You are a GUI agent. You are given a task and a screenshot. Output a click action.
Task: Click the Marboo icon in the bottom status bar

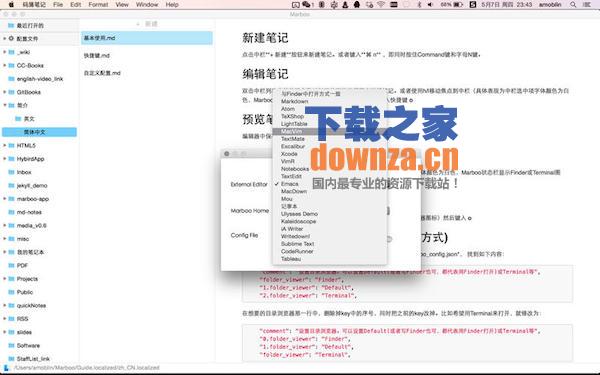[6, 368]
